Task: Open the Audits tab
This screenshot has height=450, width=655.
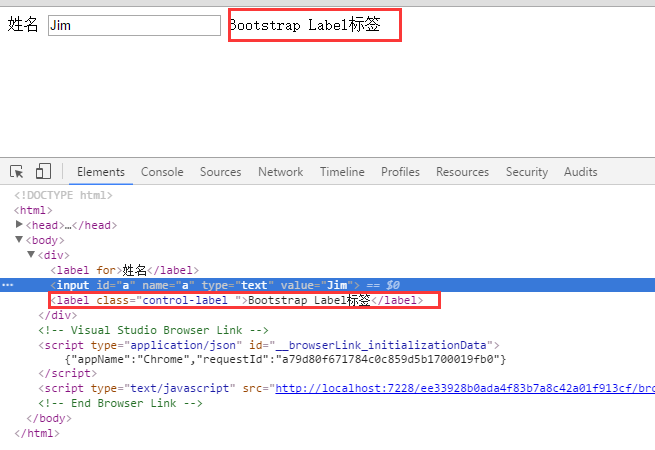Action: pos(581,172)
